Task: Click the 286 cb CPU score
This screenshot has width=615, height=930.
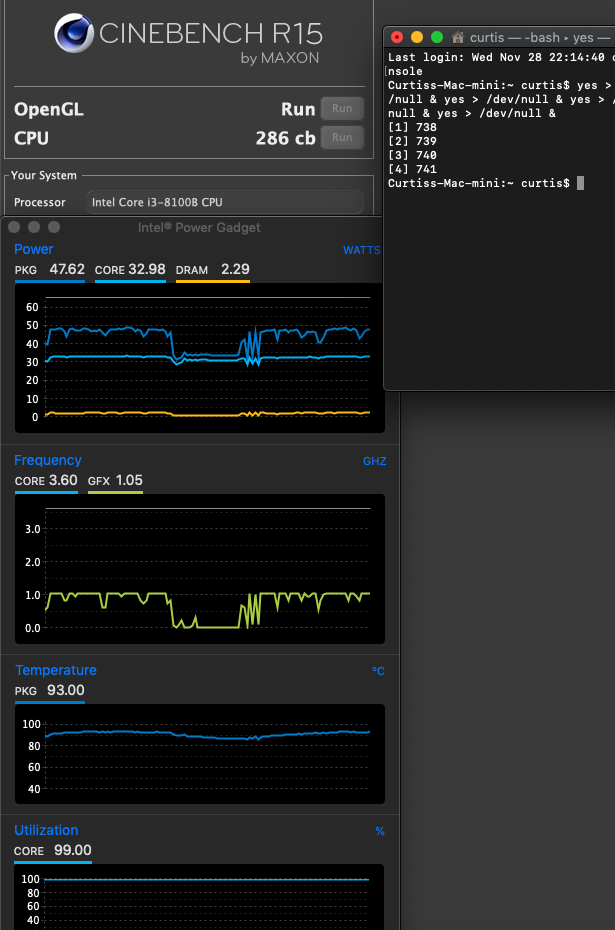Action: (285, 138)
